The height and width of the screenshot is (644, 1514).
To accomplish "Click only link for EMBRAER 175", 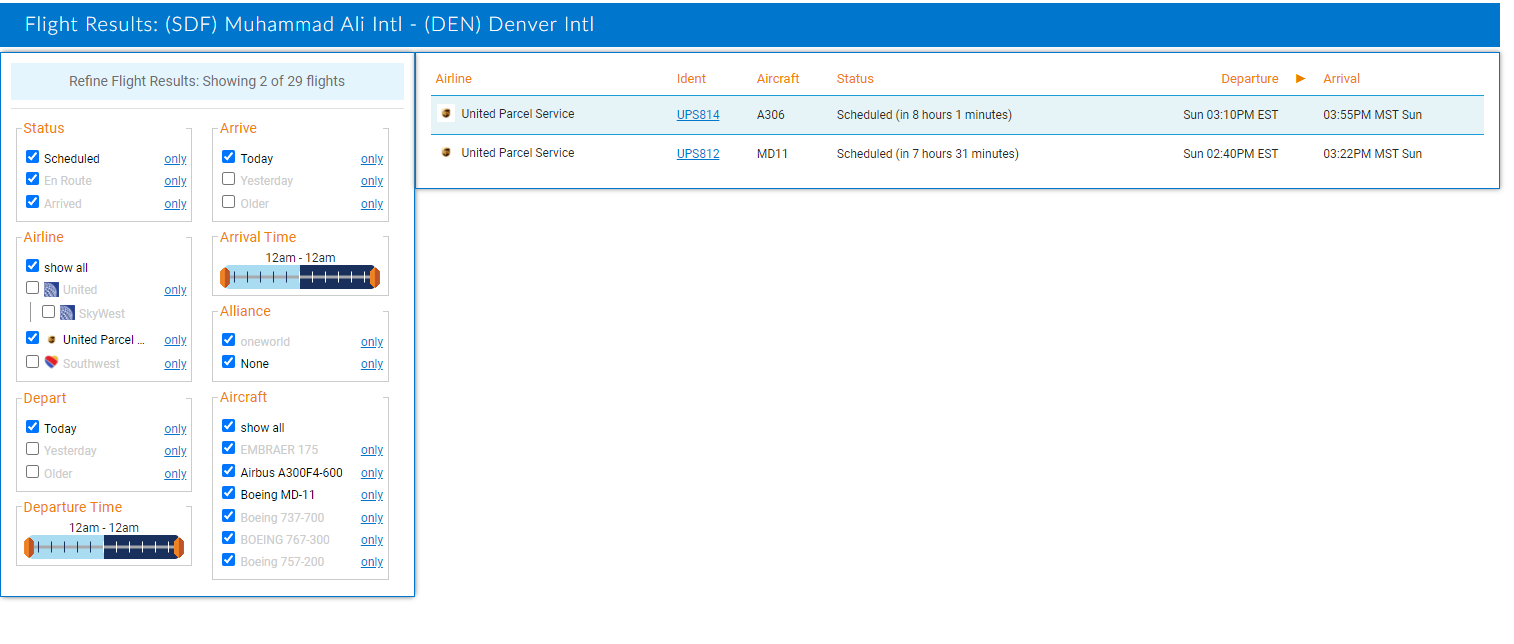I will tap(372, 450).
